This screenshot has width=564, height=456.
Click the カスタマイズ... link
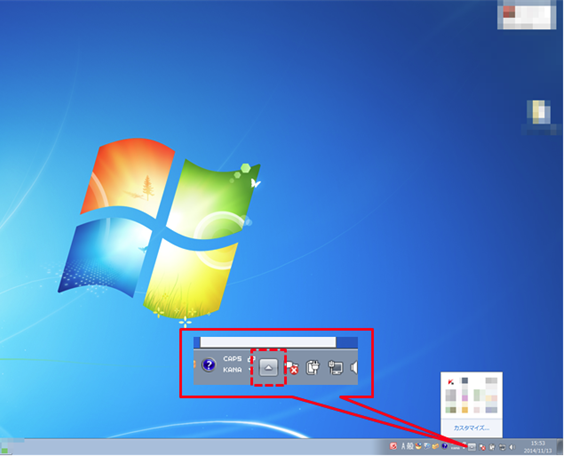(x=471, y=428)
